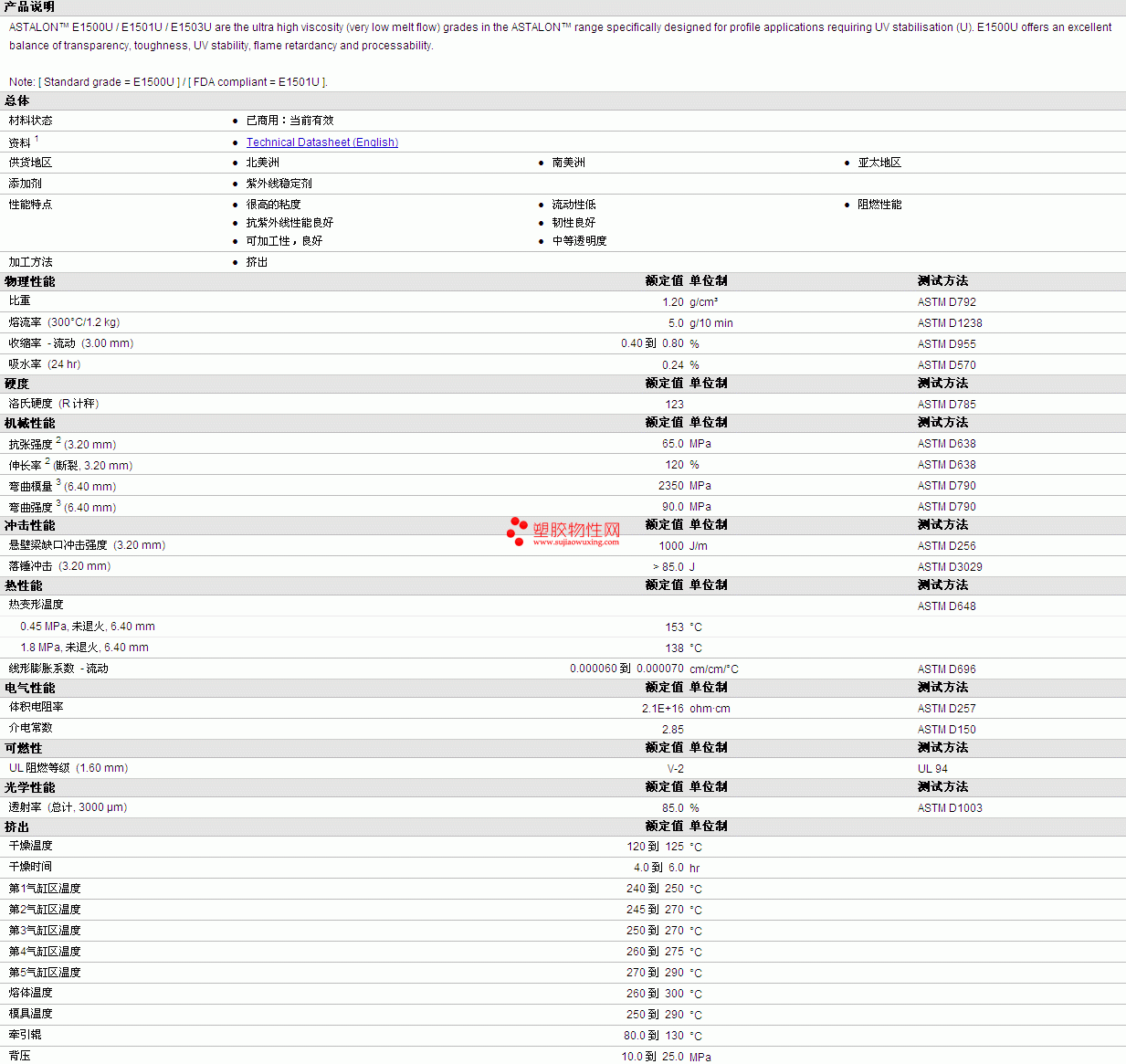Select the 透射率 (总计, 3000 µm) label
This screenshot has height=1064, width=1126.
[x=68, y=807]
